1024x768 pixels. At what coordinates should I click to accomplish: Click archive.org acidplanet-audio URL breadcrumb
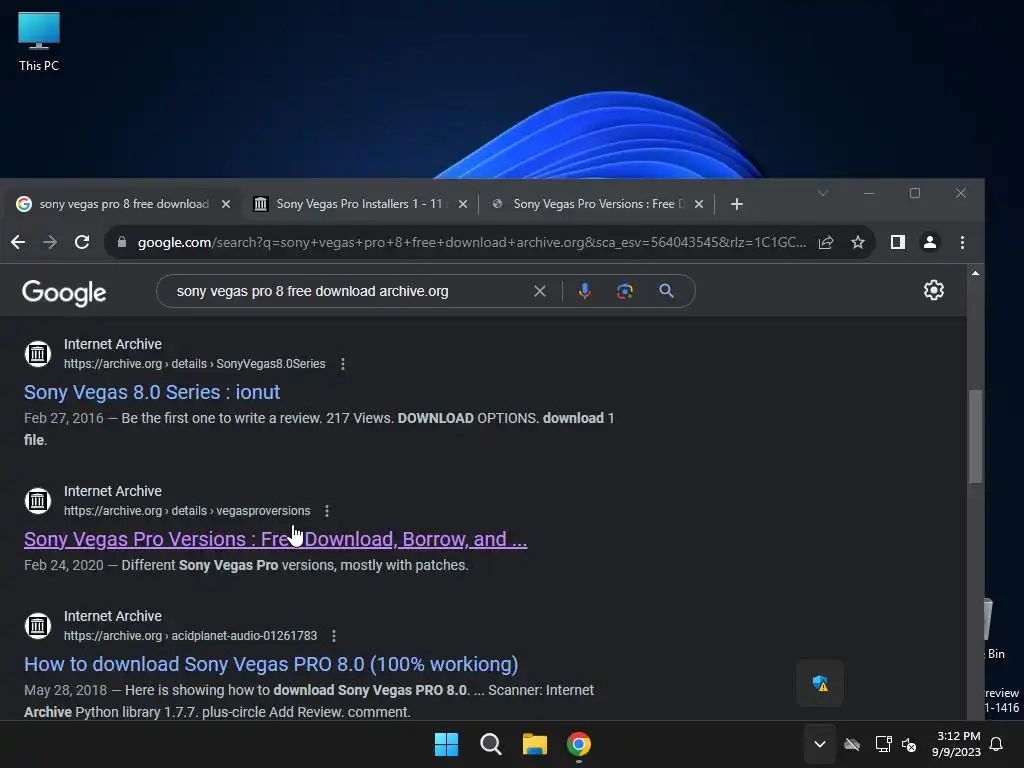click(x=191, y=635)
